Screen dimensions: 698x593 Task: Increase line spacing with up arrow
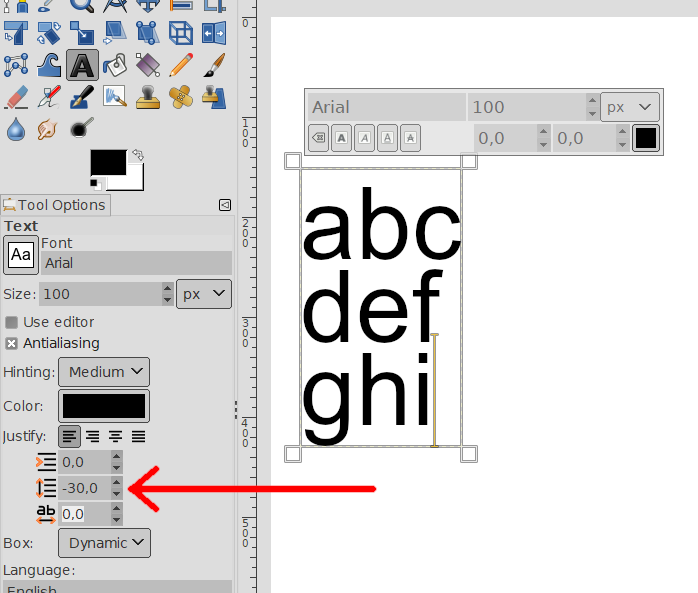coord(117,482)
